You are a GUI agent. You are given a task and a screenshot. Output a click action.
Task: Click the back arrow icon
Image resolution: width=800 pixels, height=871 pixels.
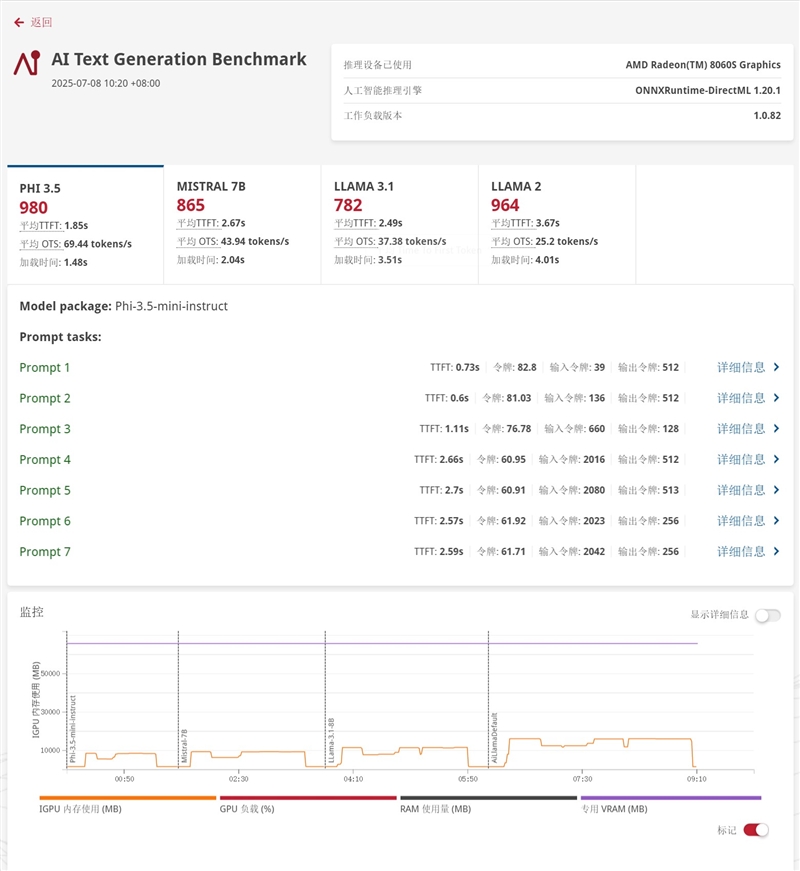(18, 22)
